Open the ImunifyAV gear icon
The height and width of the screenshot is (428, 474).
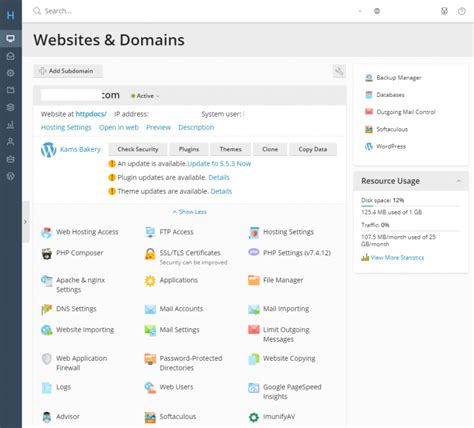click(x=254, y=417)
